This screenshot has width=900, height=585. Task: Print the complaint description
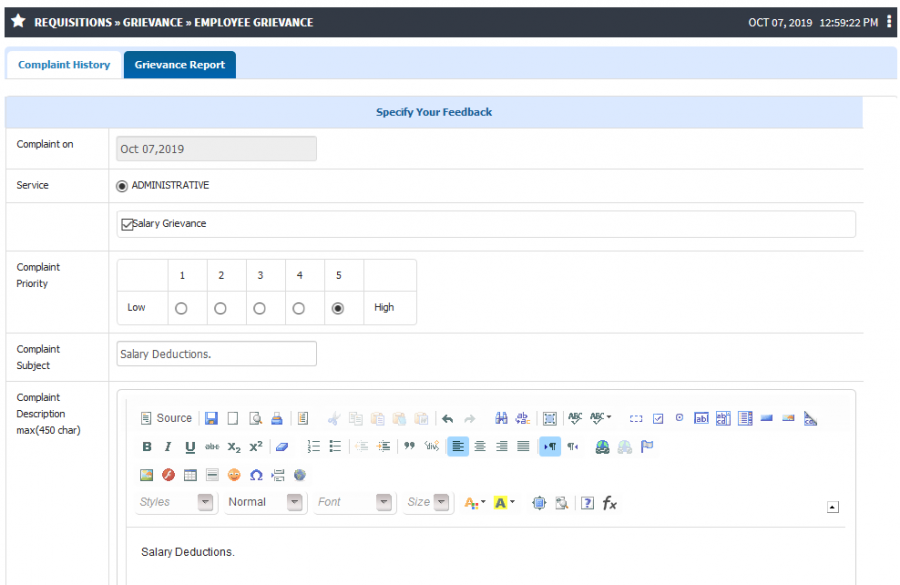(277, 419)
